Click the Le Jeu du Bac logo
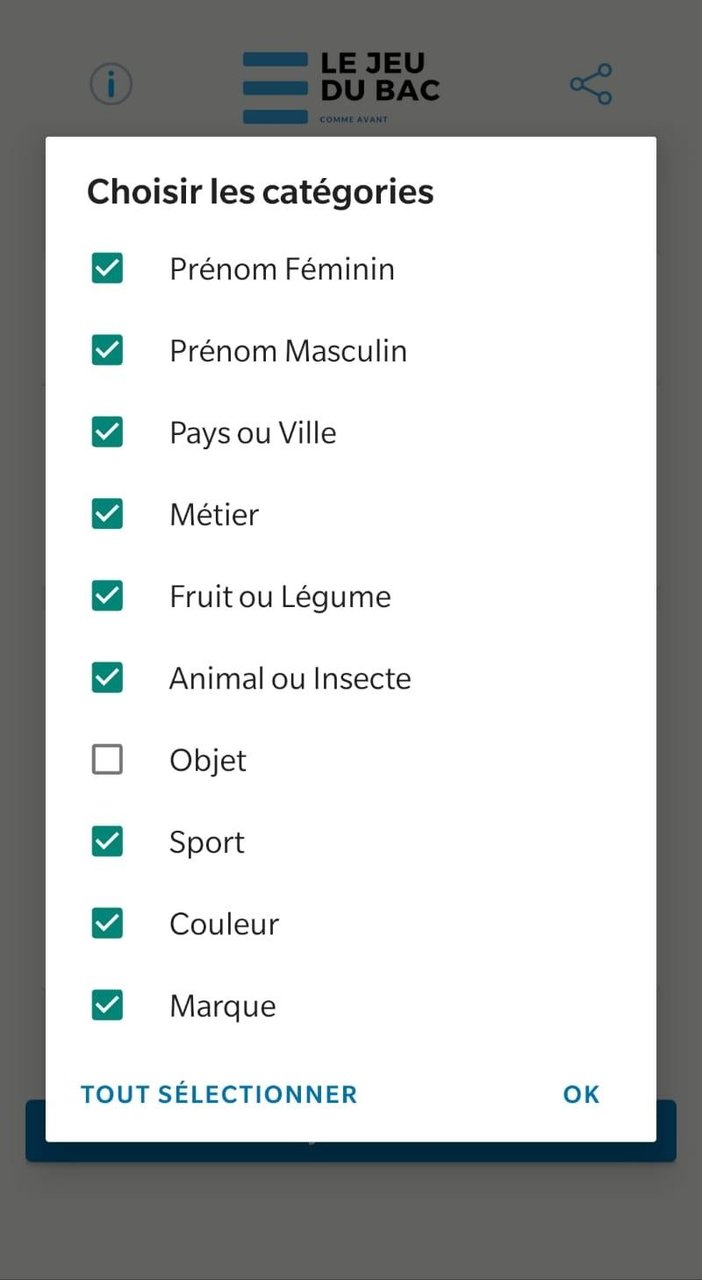This screenshot has height=1280, width=702. pos(340,80)
